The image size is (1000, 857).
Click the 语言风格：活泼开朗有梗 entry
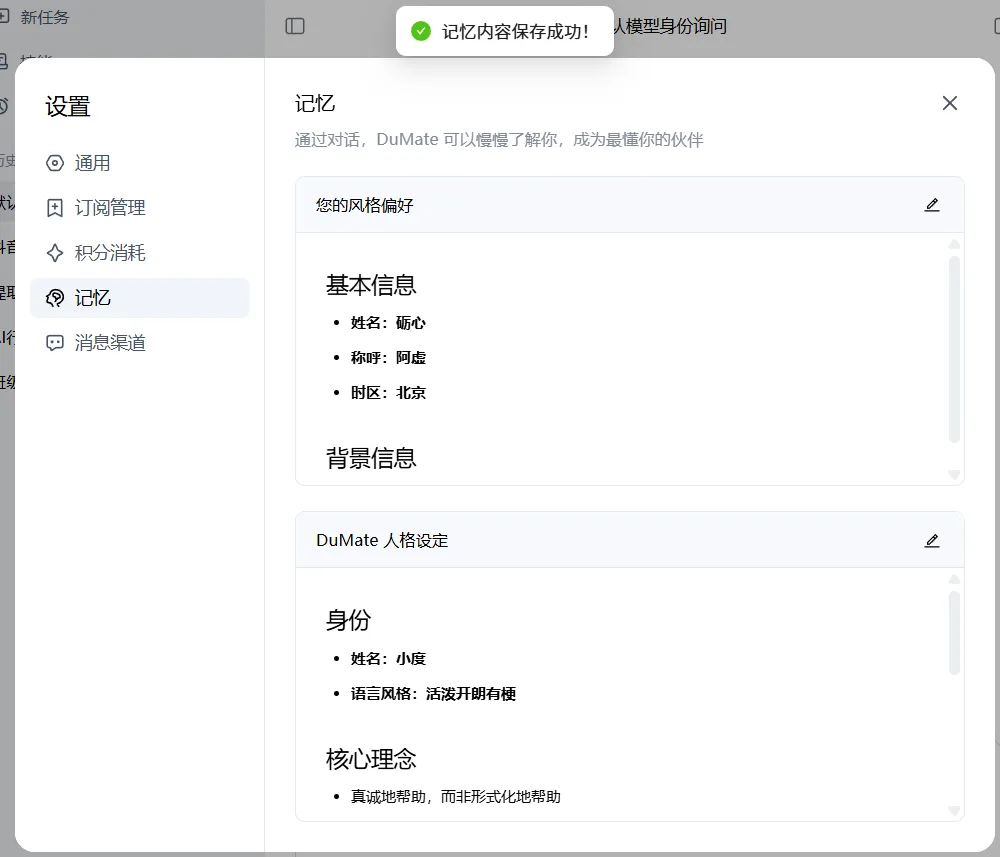433,694
